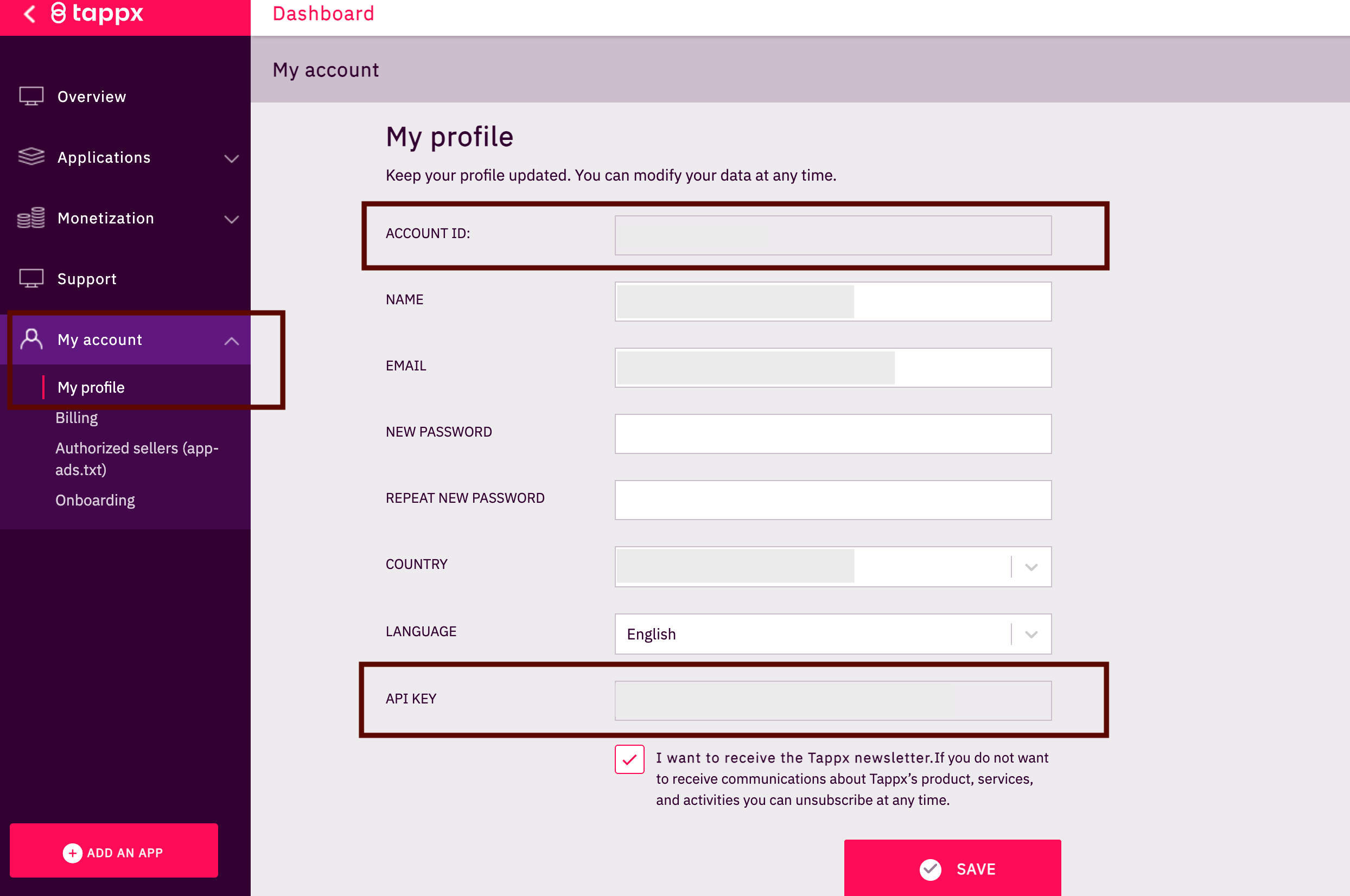The height and width of the screenshot is (896, 1350).
Task: Expand the Applications submenu chevron
Action: click(232, 158)
